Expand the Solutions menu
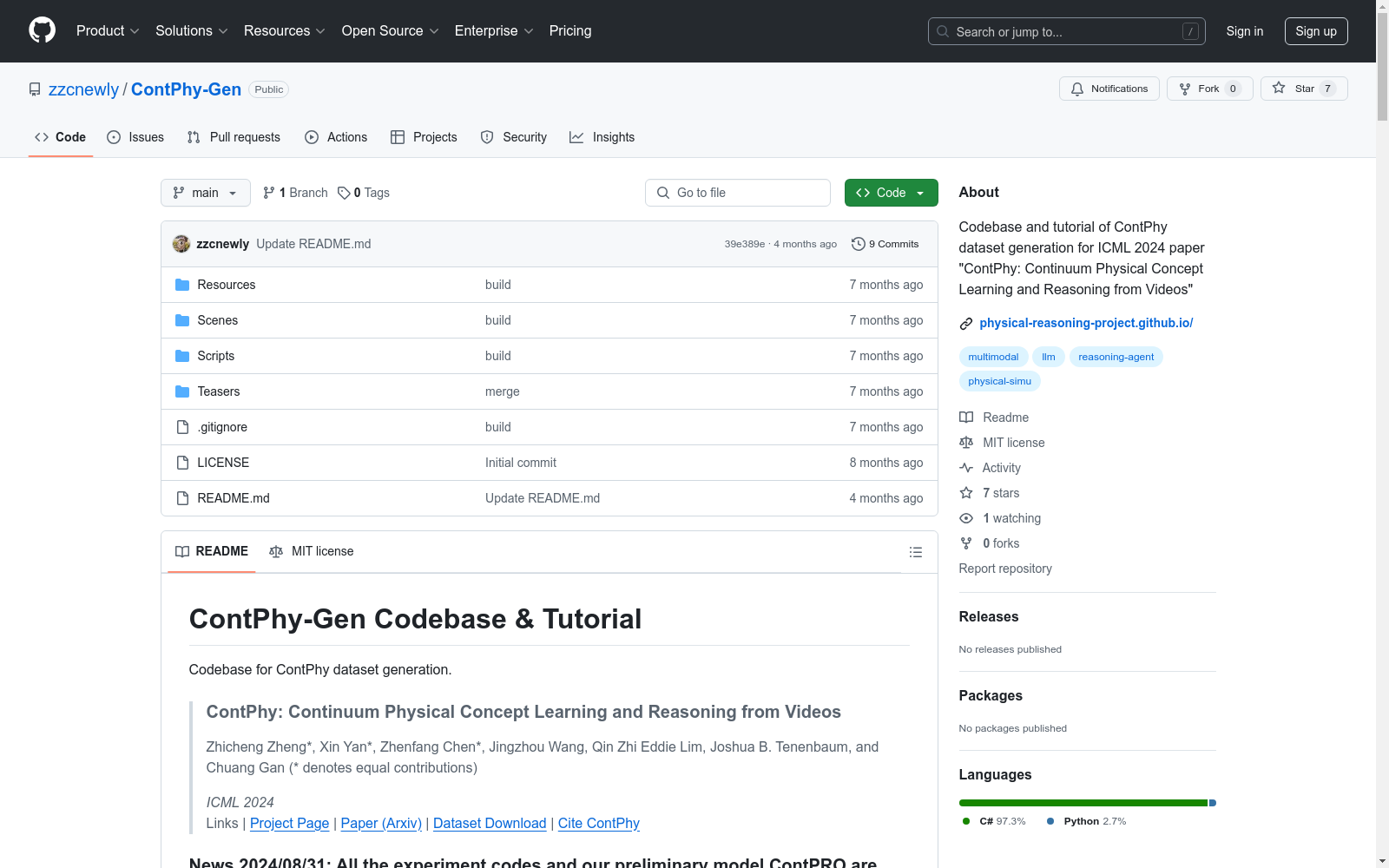This screenshot has width=1389, height=868. tap(192, 31)
